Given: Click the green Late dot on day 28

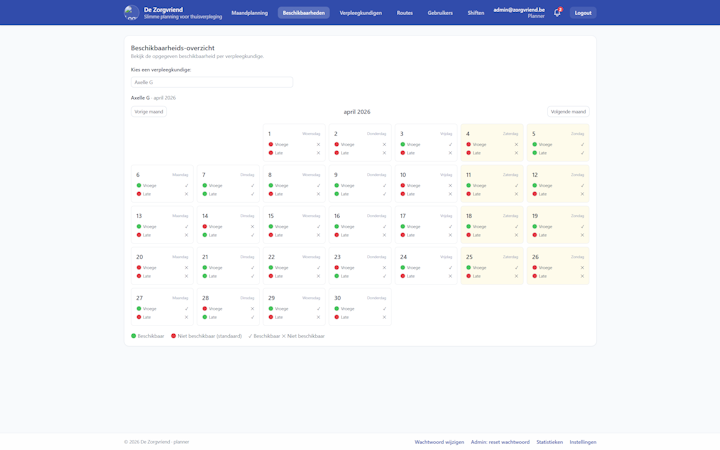Looking at the screenshot, I should coord(205,317).
